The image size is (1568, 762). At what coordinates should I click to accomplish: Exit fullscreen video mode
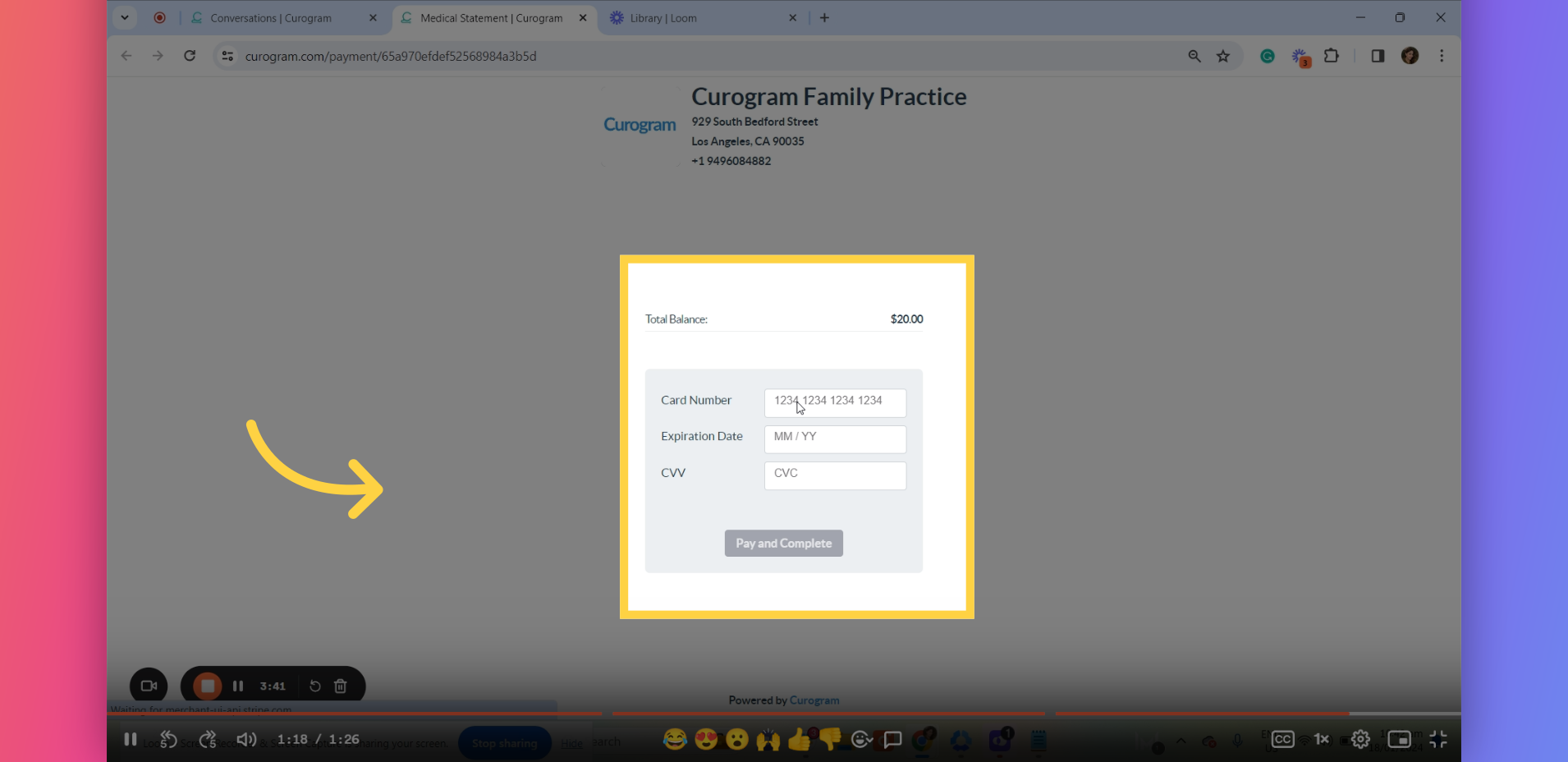1438,739
